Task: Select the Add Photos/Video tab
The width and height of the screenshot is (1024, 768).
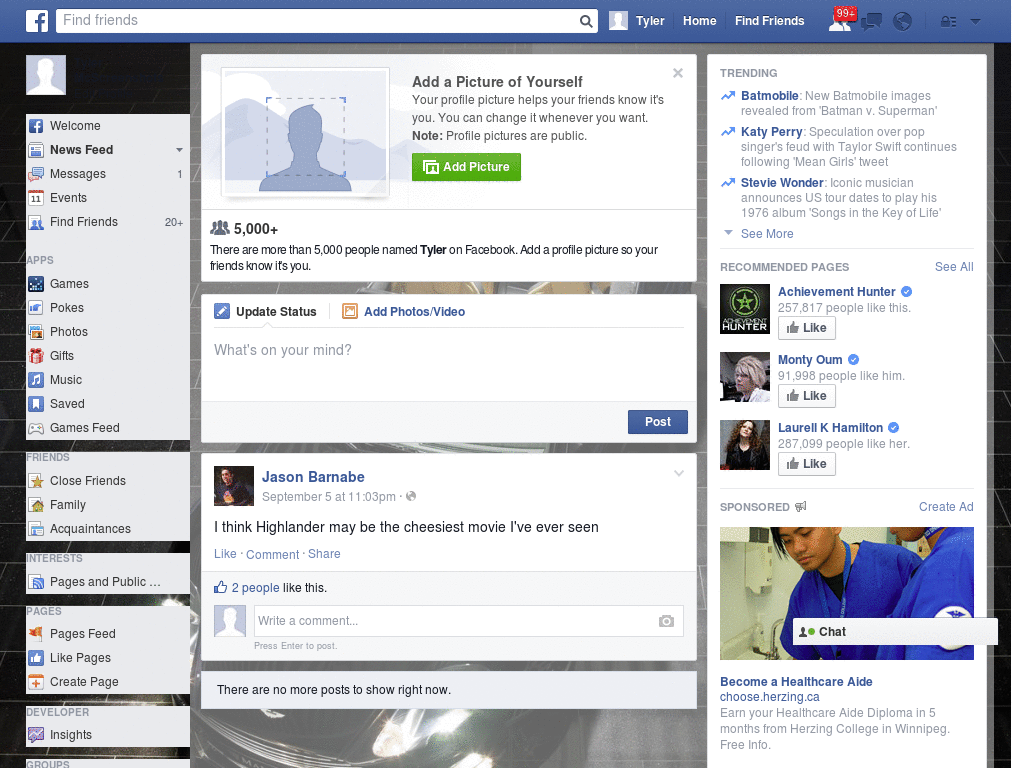Action: [404, 312]
